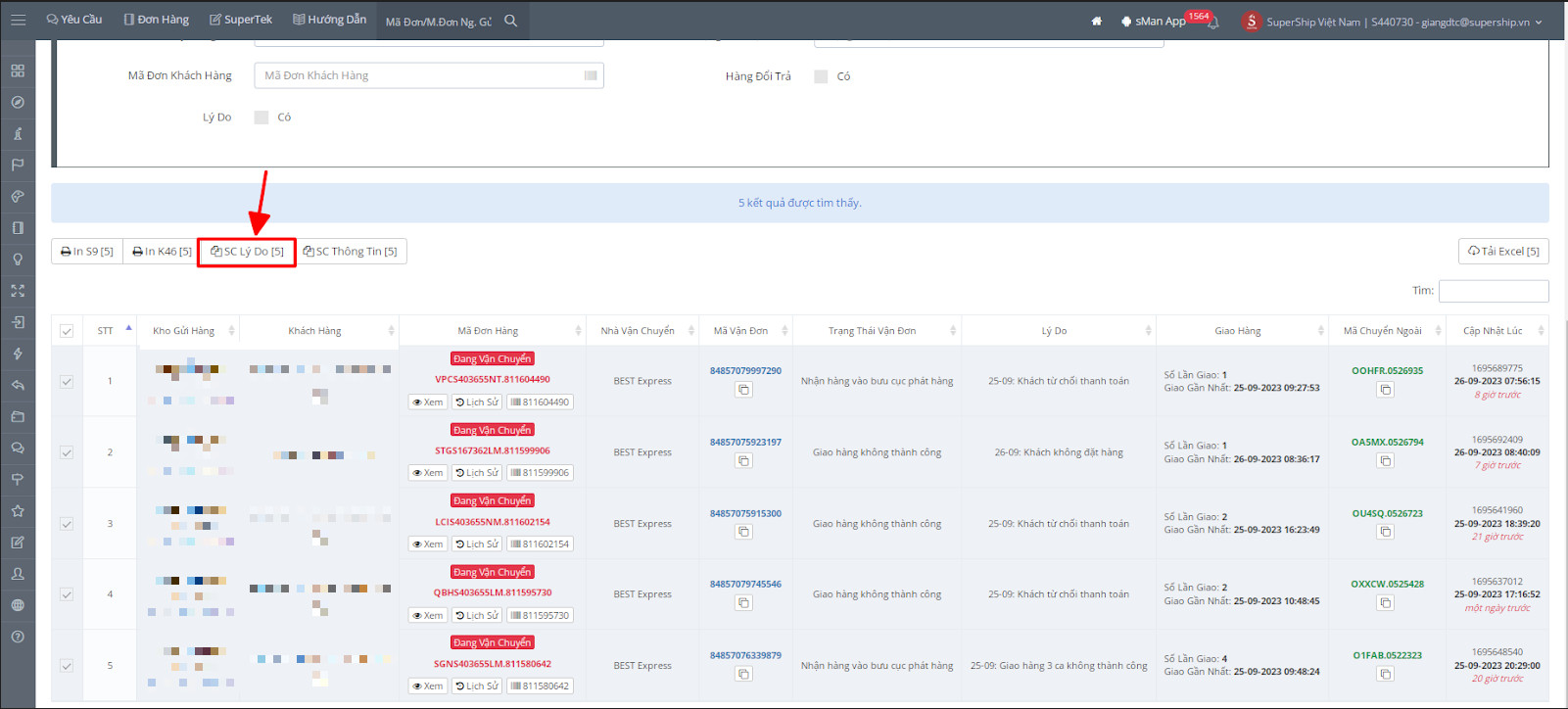Screen dimensions: 1568x709
Task: Open the notifications bell icon
Action: pyautogui.click(x=1212, y=23)
